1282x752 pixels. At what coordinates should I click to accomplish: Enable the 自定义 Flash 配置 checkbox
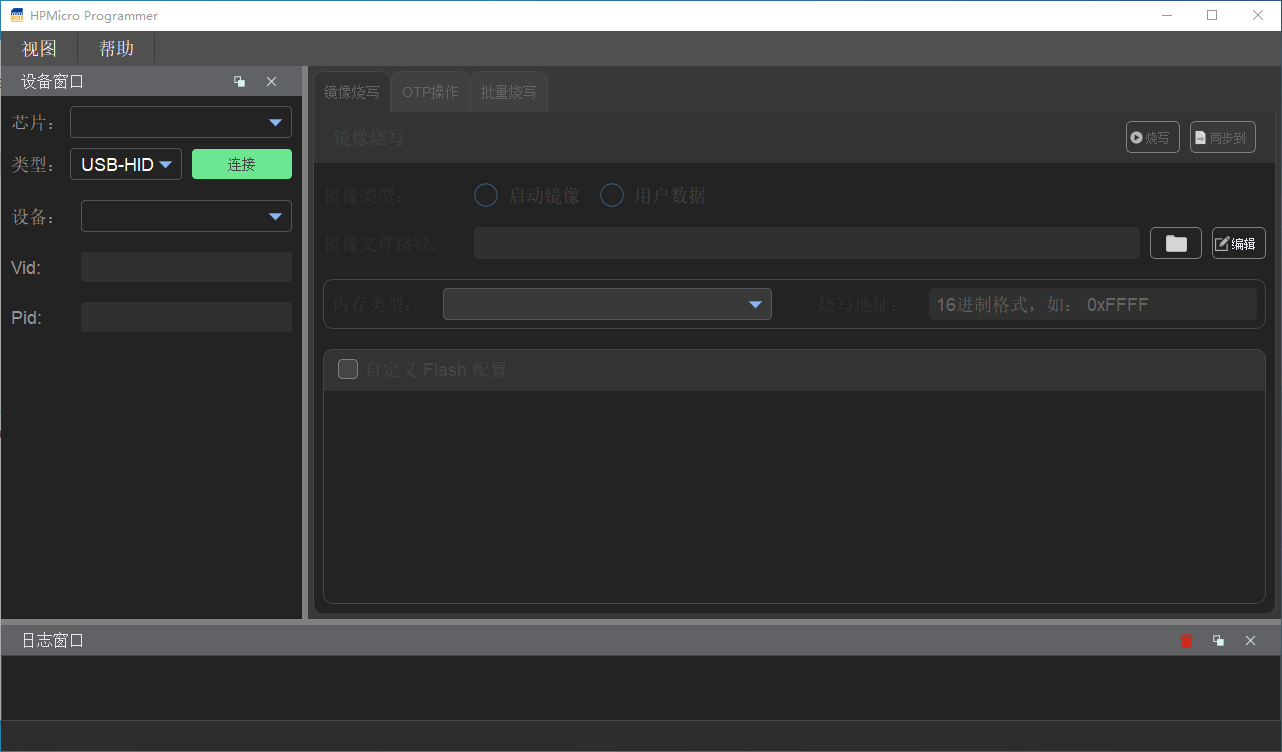pos(348,369)
